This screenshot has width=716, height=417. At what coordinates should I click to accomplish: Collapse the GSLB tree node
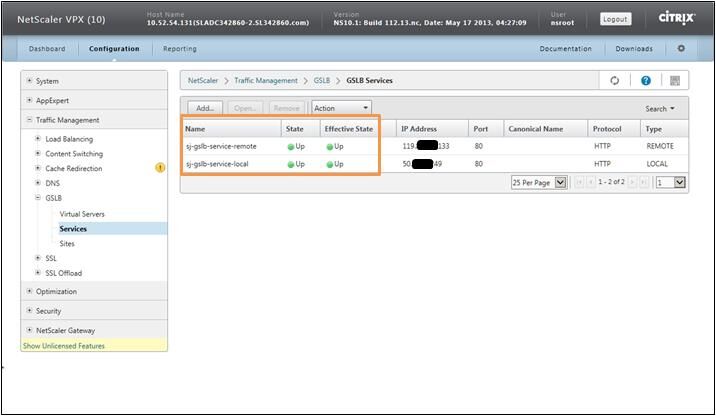(38, 198)
